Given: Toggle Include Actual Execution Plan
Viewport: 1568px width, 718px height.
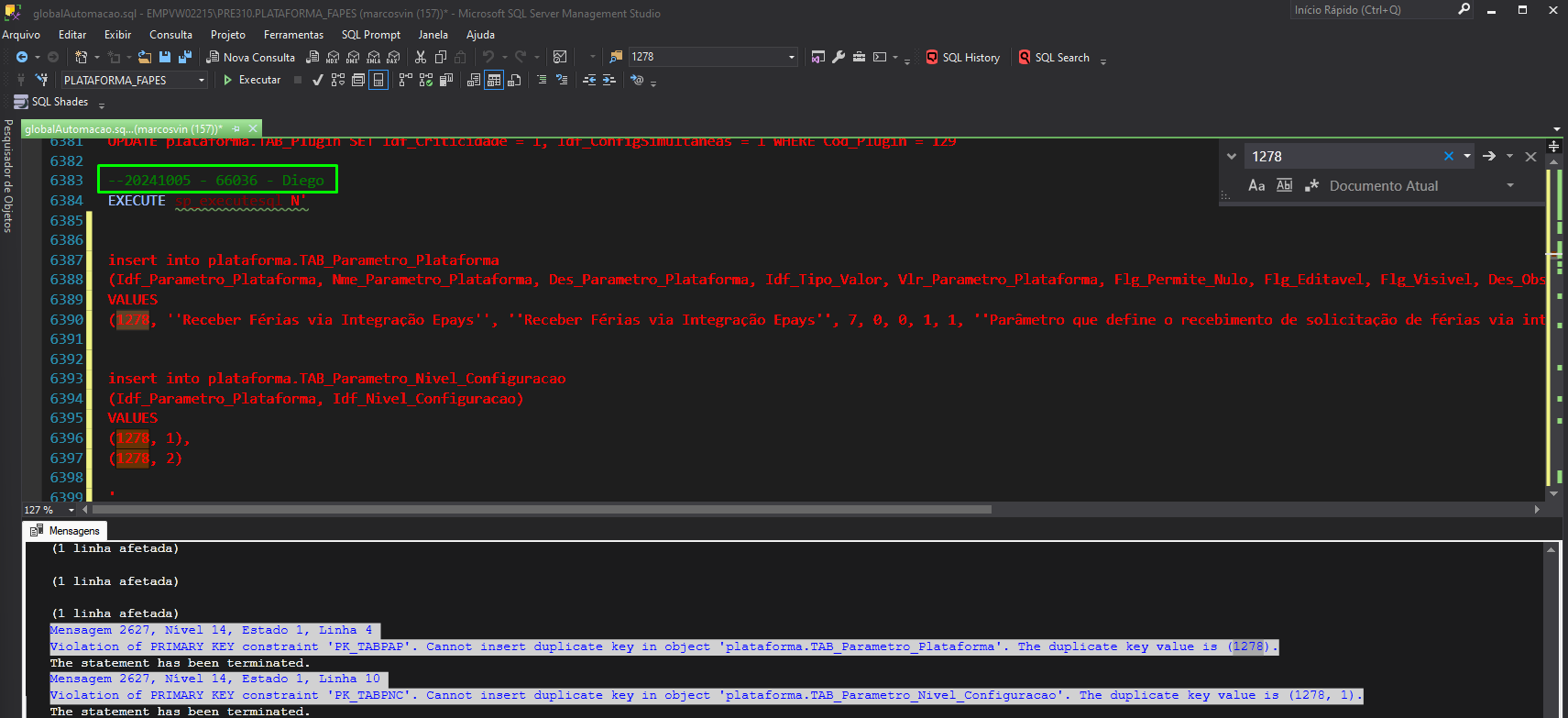Looking at the screenshot, I should [406, 80].
